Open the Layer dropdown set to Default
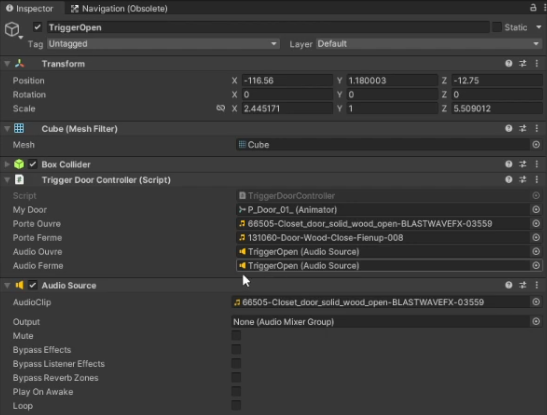This screenshot has height=415, width=547. coord(429,44)
